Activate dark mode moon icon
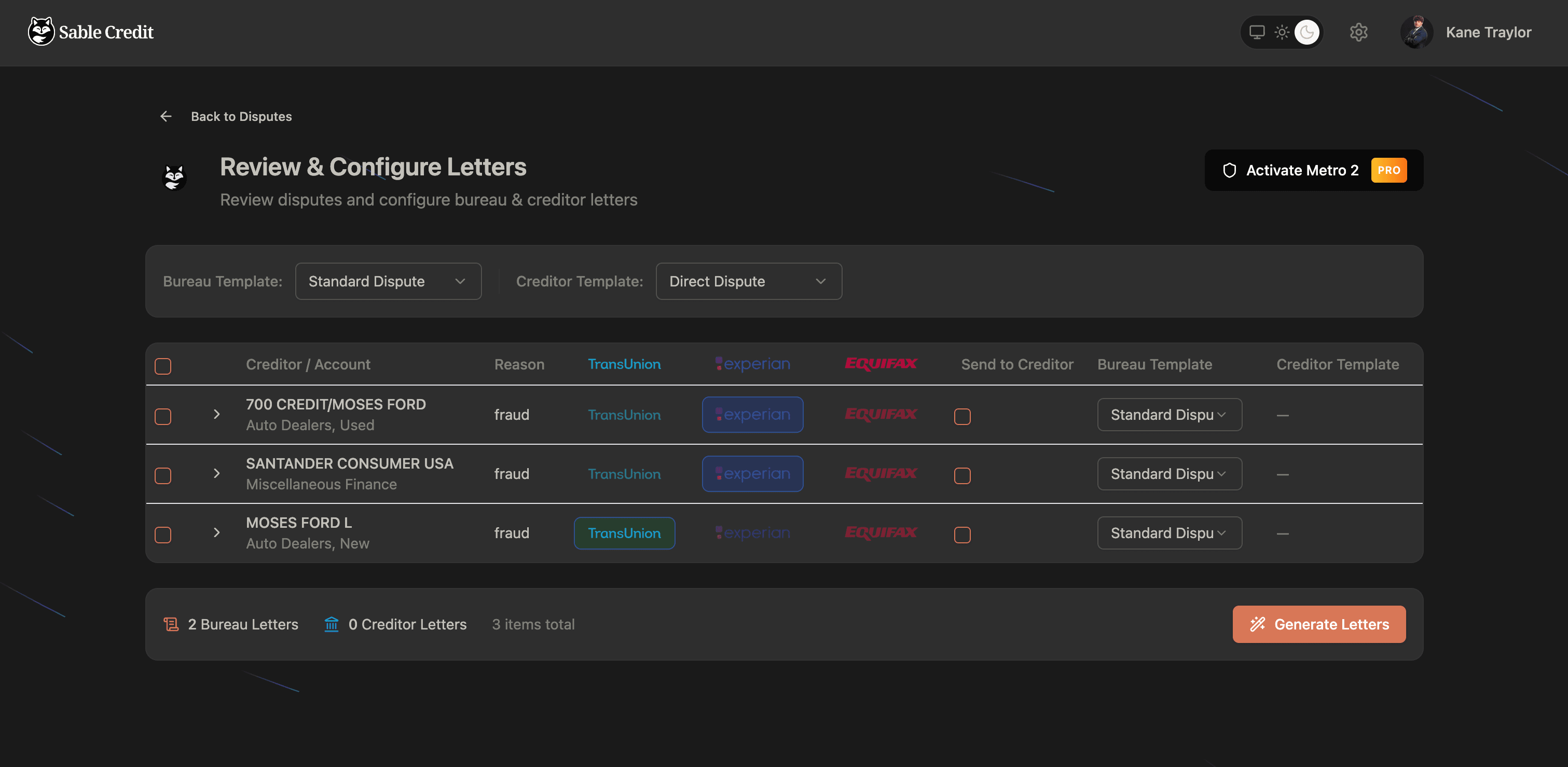The width and height of the screenshot is (1568, 767). (1306, 32)
